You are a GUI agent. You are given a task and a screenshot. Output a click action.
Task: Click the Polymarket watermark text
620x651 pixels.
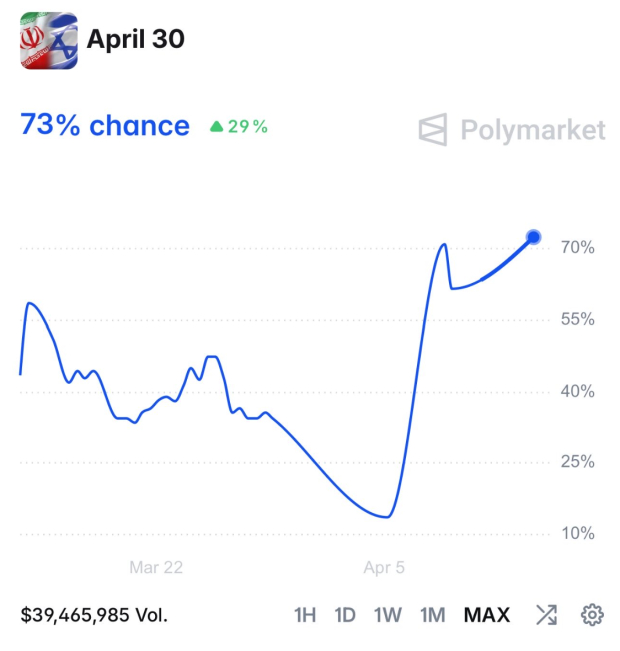[532, 130]
